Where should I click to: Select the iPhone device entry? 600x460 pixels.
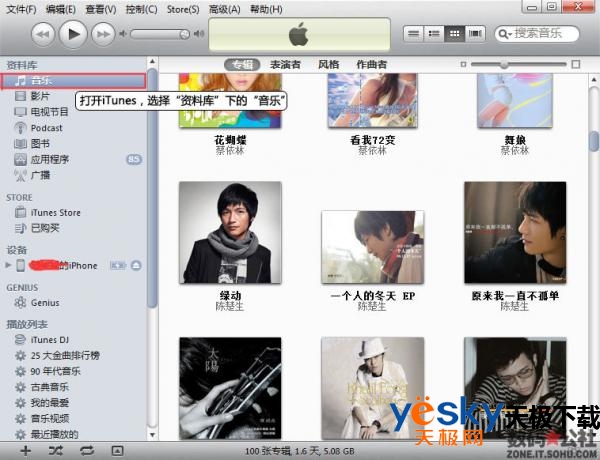(63, 265)
